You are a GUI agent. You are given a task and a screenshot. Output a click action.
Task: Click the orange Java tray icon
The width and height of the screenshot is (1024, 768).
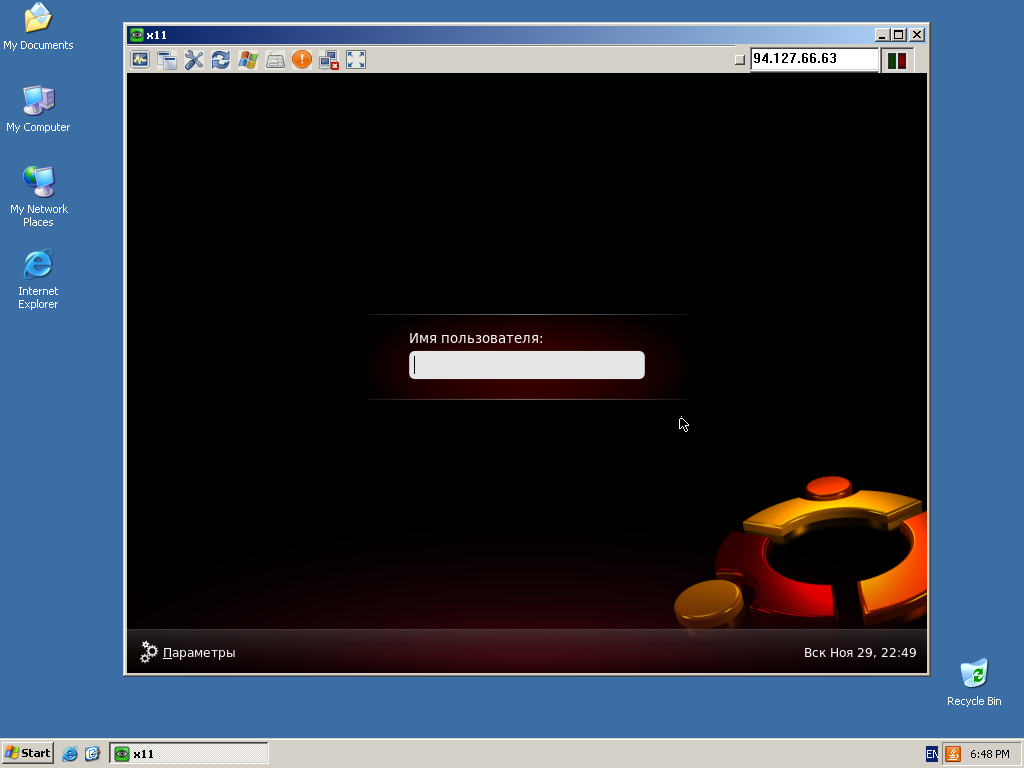pyautogui.click(x=953, y=754)
